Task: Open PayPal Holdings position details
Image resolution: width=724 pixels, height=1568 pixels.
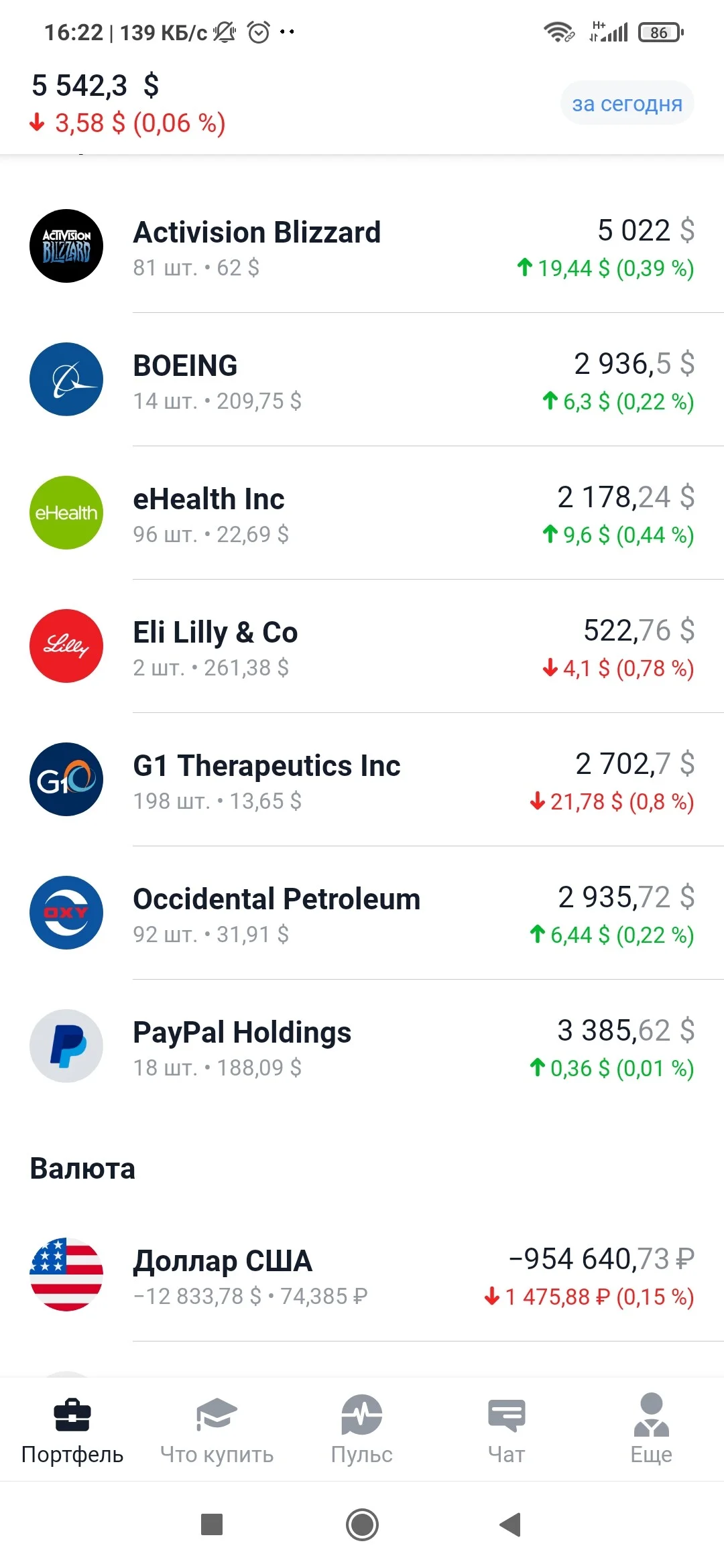Action: (x=362, y=1046)
